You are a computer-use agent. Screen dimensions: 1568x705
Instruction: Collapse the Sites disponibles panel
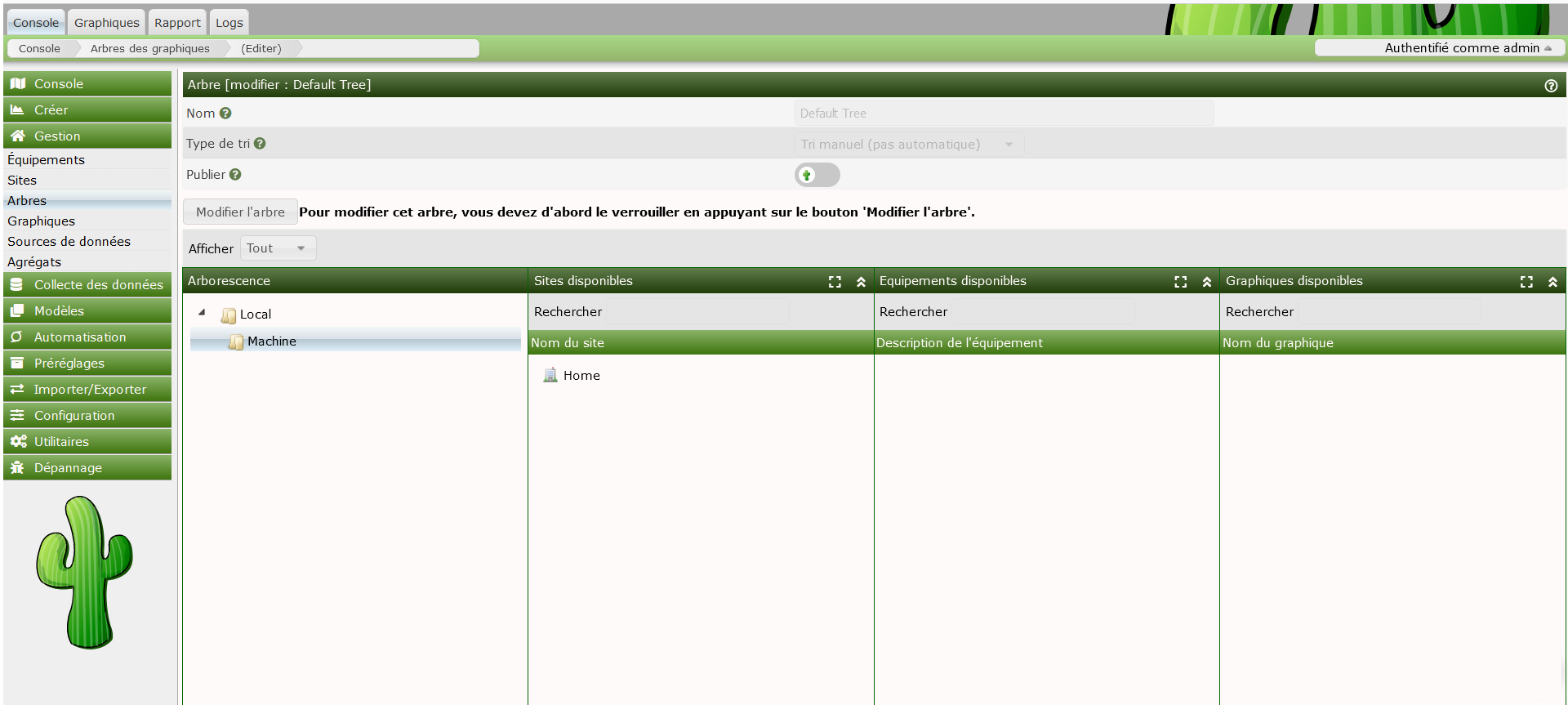tap(861, 282)
